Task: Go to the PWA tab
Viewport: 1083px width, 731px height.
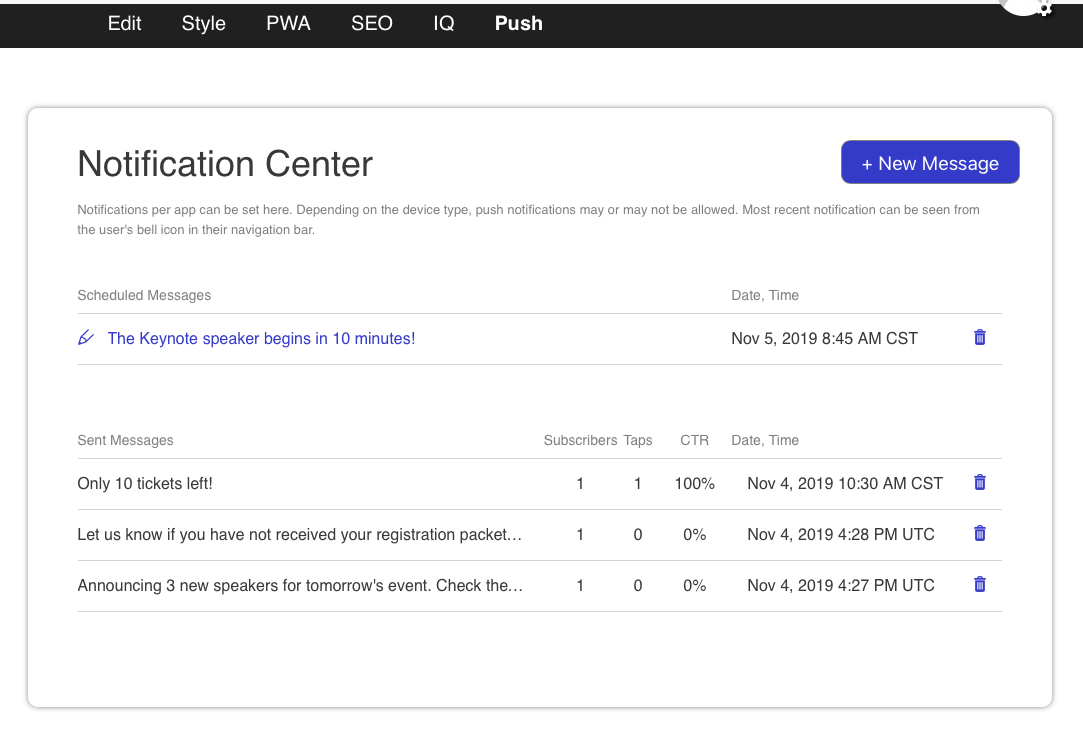Action: pos(288,23)
